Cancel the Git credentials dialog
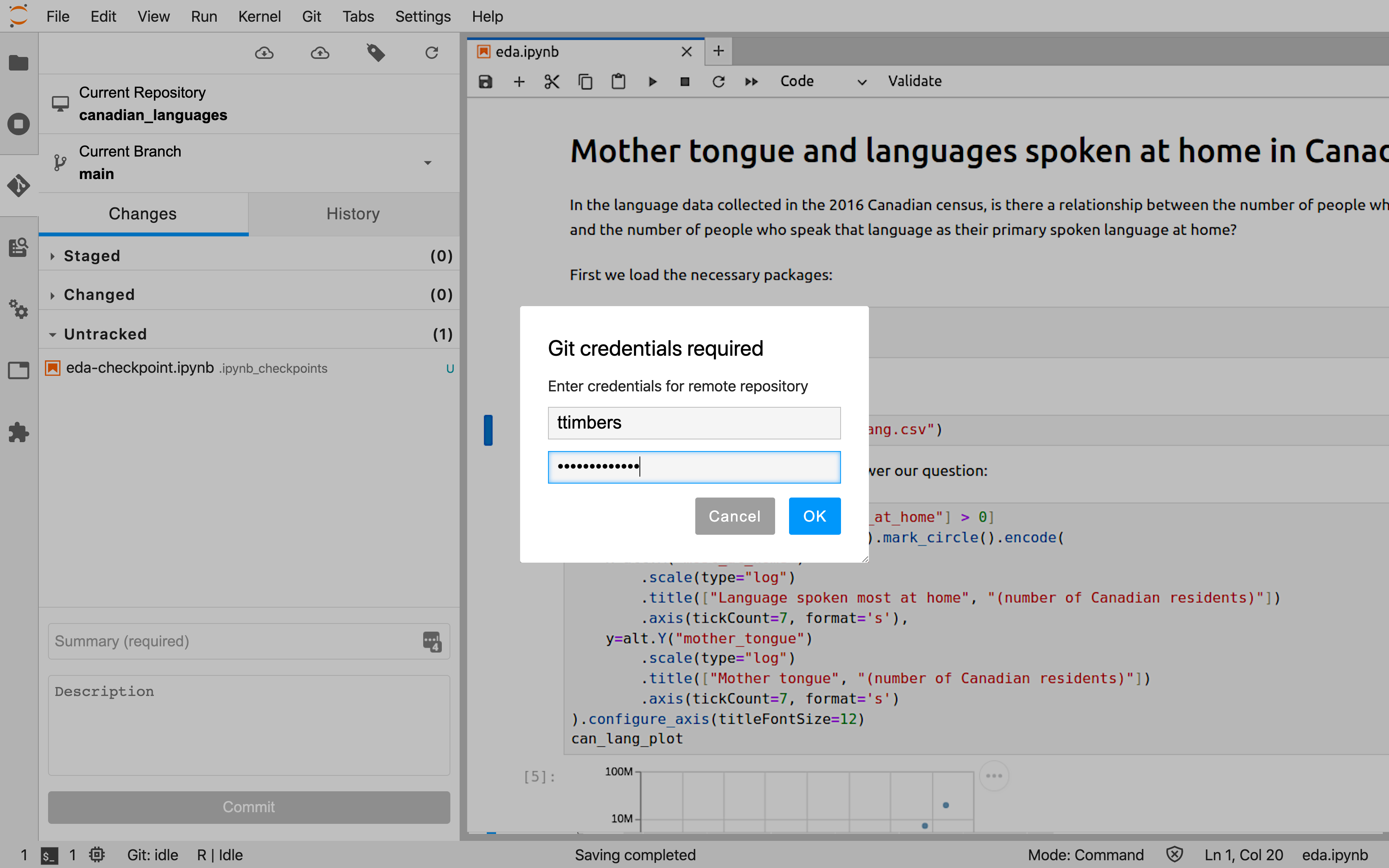The height and width of the screenshot is (868, 1389). click(x=735, y=516)
